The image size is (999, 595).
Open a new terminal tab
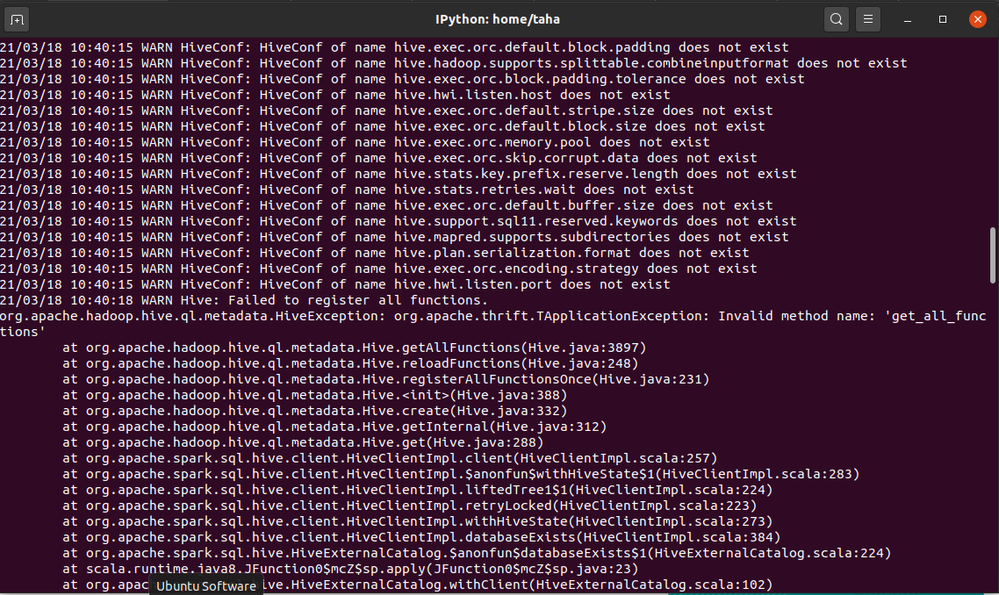tap(17, 20)
